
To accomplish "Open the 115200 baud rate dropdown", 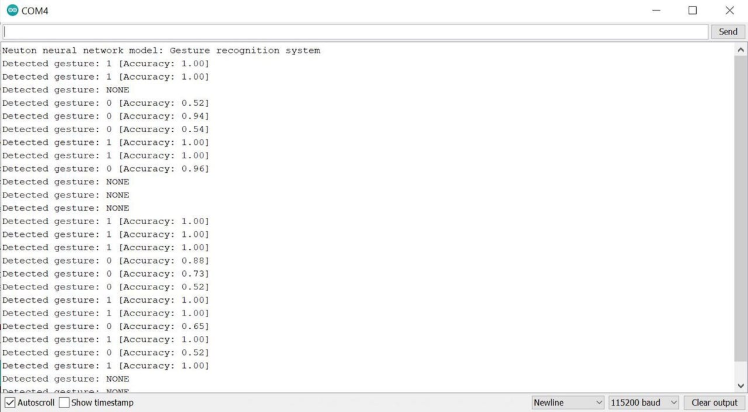I will tap(644, 402).
